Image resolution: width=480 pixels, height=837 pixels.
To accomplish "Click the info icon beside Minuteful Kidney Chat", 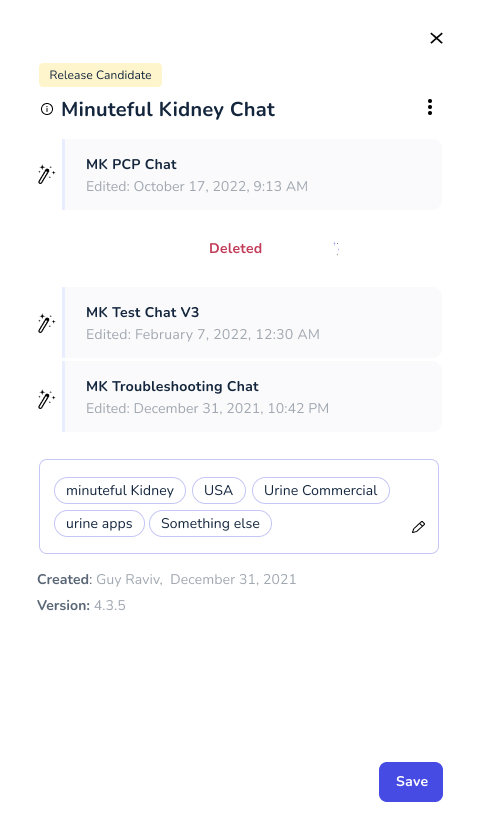I will (x=47, y=109).
